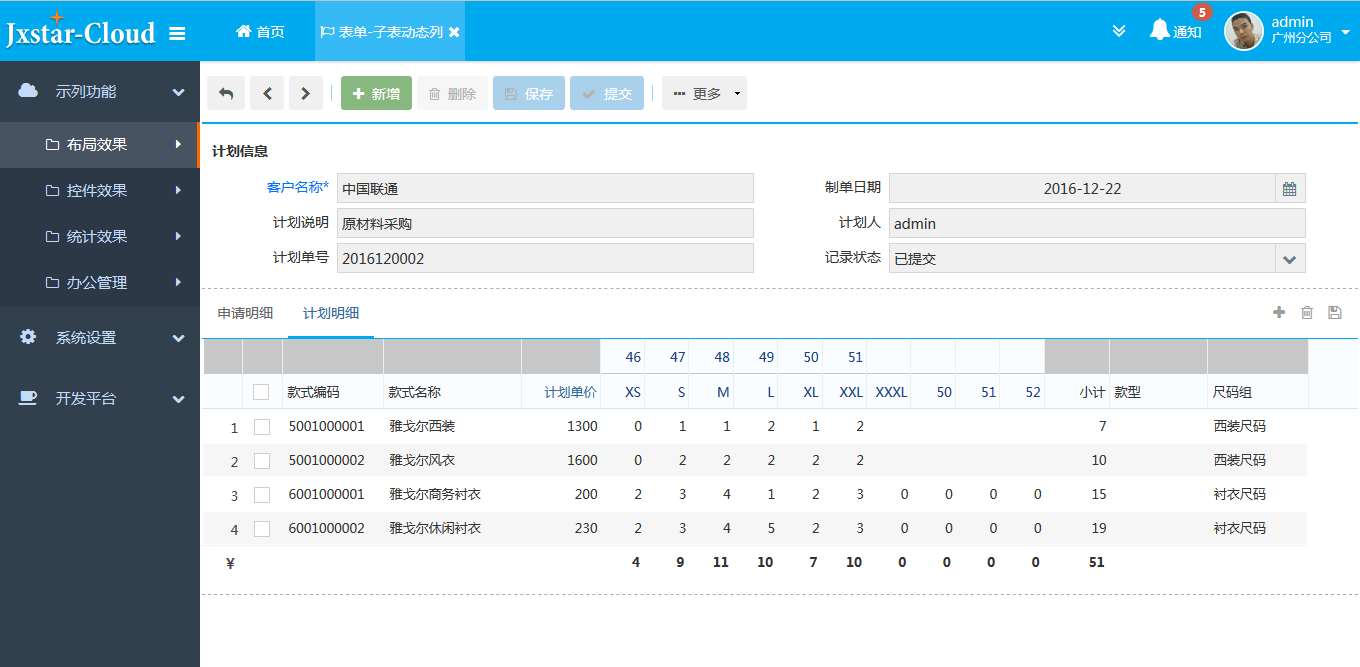Open the admin user dropdown caret
The width and height of the screenshot is (1360, 667).
[1345, 31]
